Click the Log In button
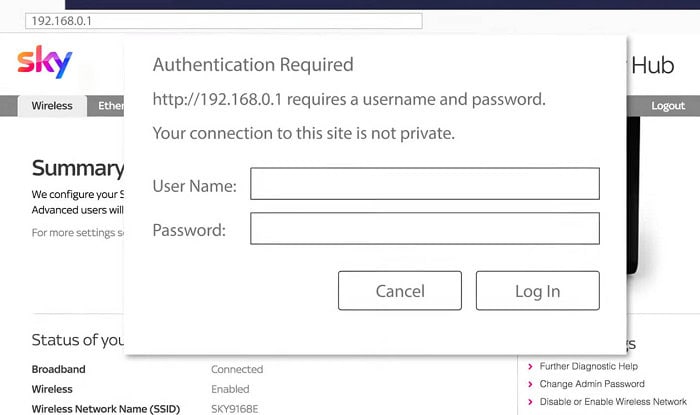Viewport: 700px width, 415px height. pyautogui.click(x=538, y=290)
